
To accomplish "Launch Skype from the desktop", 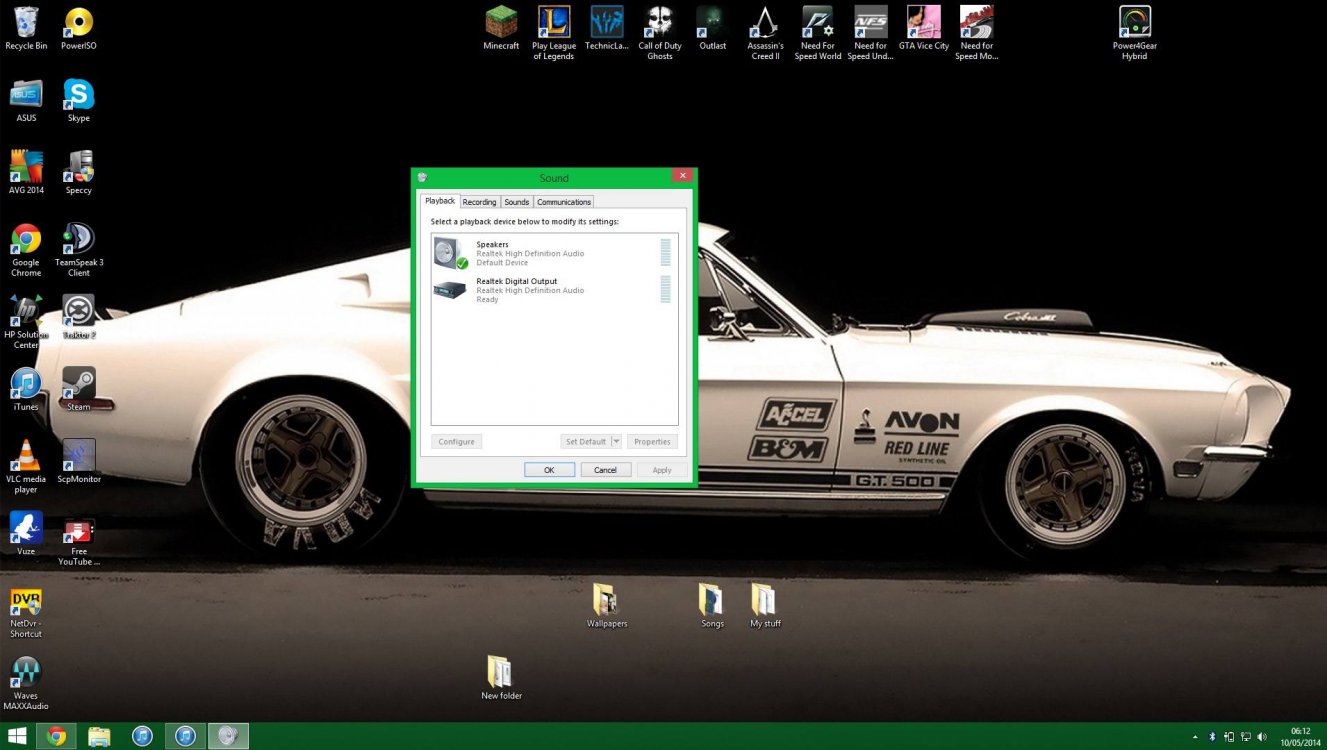I will tap(79, 100).
